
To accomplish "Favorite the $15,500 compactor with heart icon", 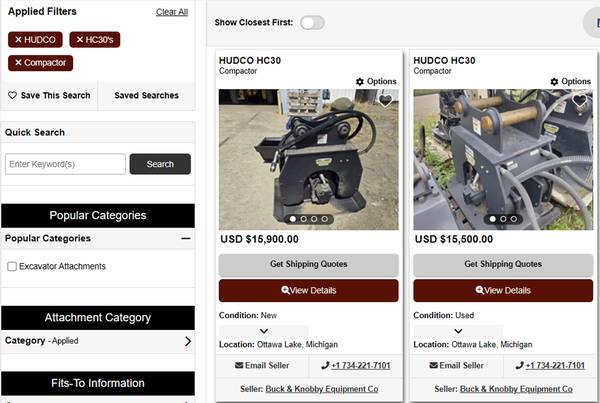I will pos(580,100).
